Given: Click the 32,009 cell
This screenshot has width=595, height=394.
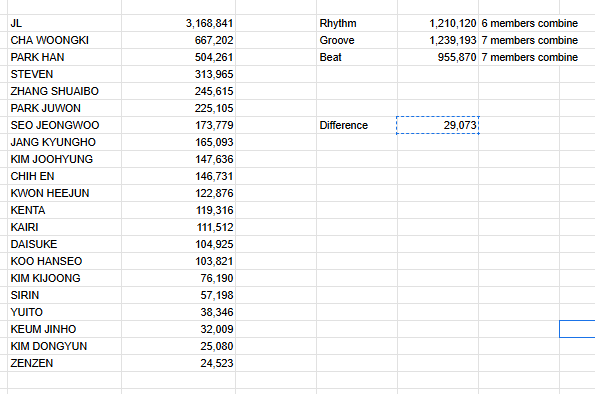Looking at the screenshot, I should tap(178, 329).
